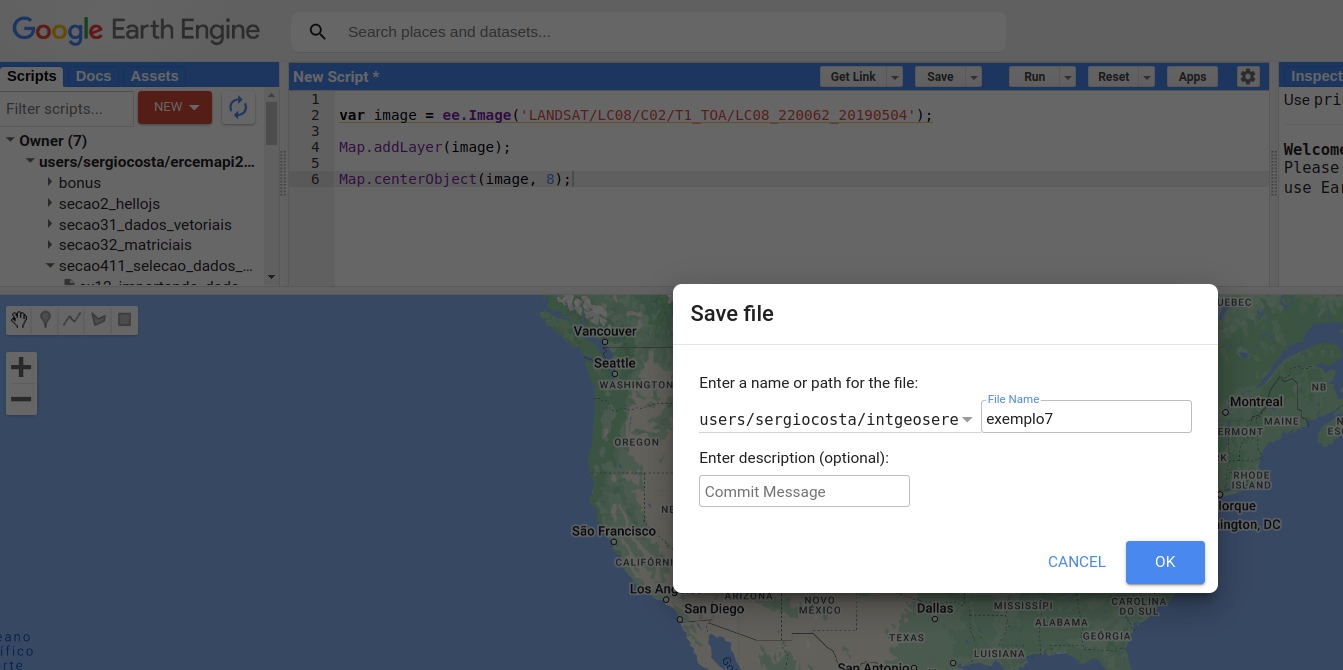Open the NEW script dropdown button
1343x670 pixels.
[175, 107]
